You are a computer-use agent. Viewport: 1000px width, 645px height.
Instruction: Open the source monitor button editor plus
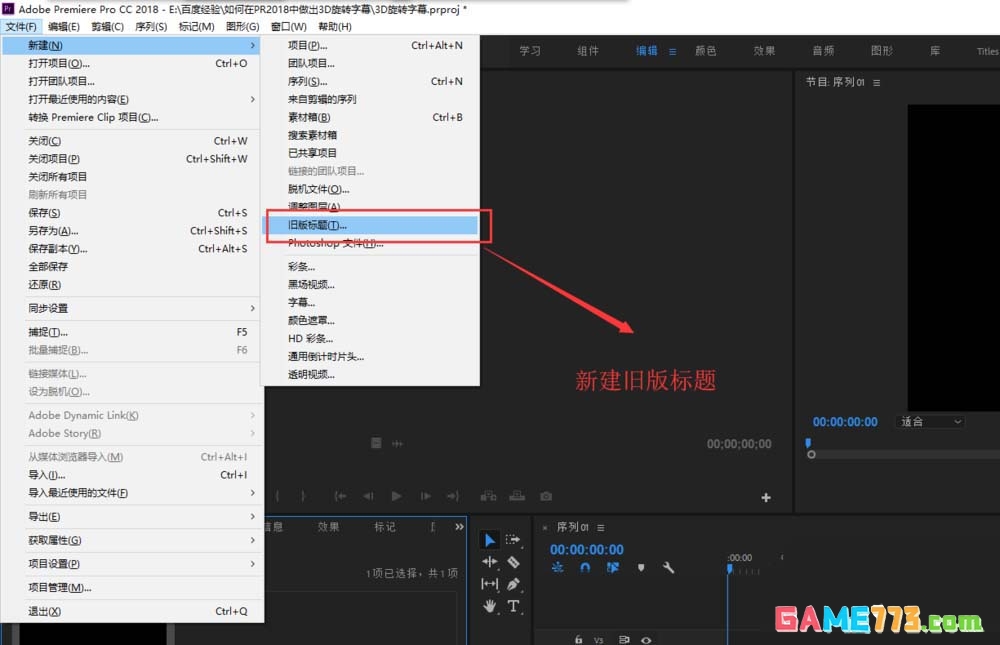[766, 497]
